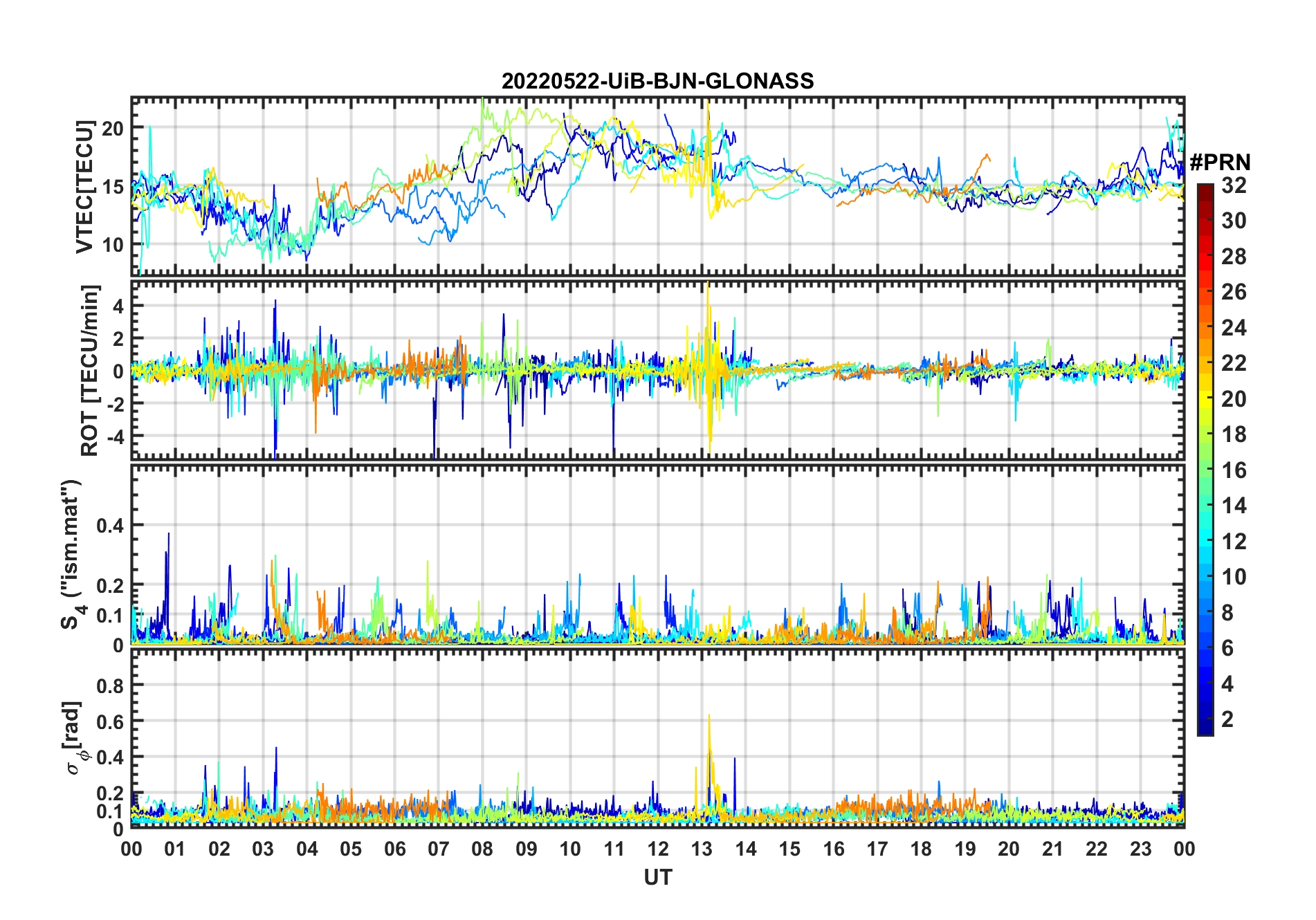The width and height of the screenshot is (1316, 920).
Task: Click colorbar tick label 6
Action: tap(1227, 648)
